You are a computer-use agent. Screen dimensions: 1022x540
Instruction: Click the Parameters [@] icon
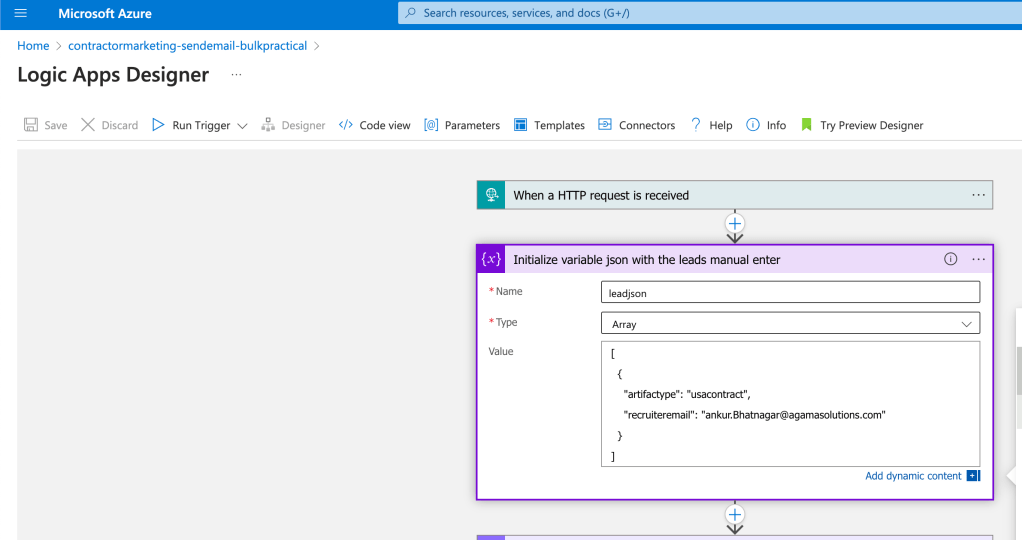coord(431,125)
